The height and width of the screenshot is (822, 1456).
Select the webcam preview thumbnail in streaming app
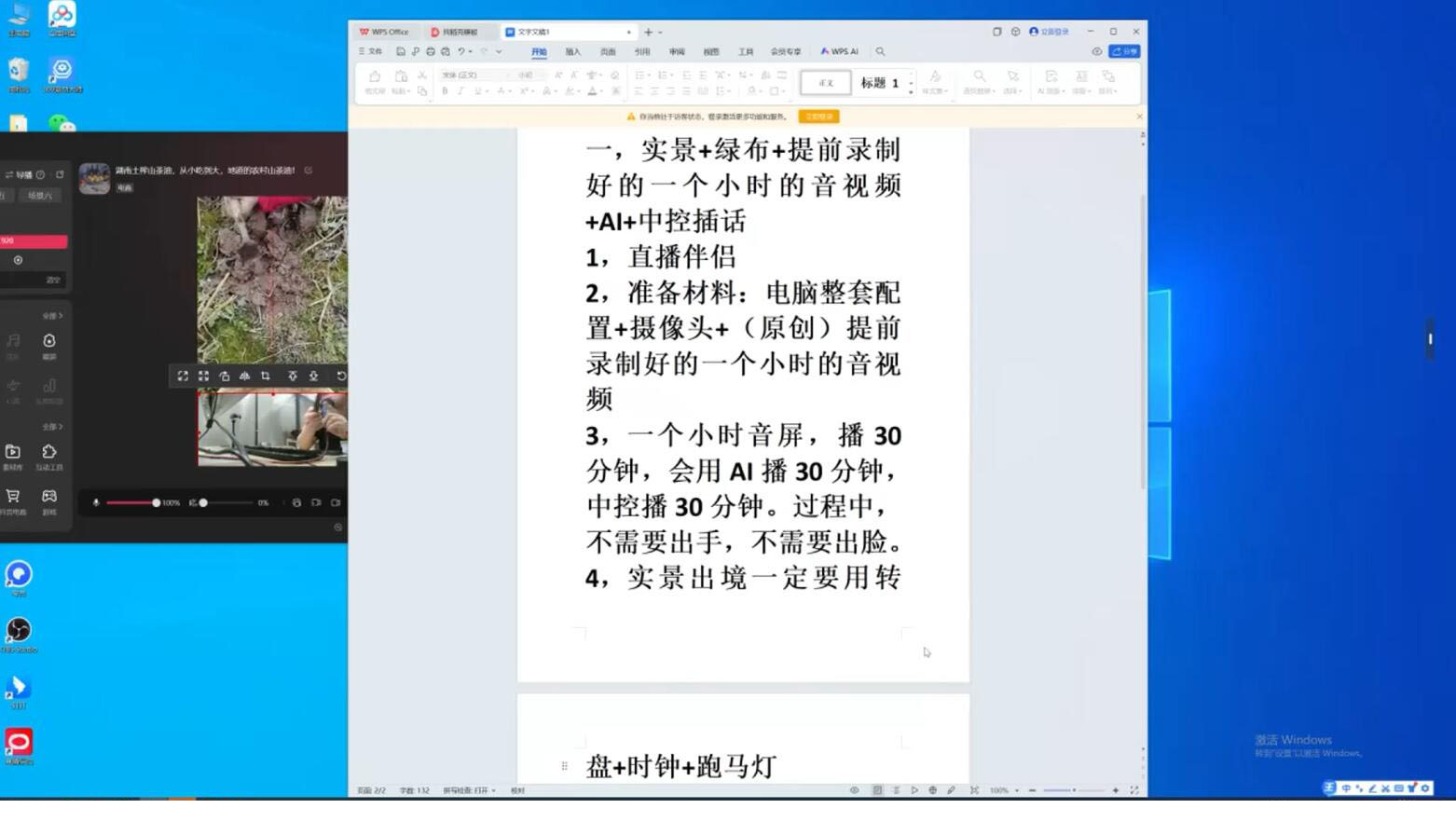click(272, 429)
